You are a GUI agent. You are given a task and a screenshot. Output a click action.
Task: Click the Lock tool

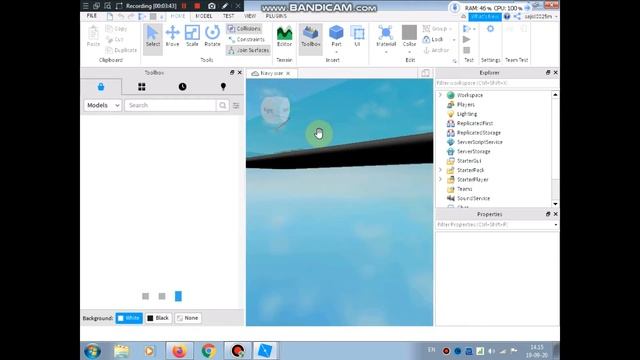click(433, 39)
